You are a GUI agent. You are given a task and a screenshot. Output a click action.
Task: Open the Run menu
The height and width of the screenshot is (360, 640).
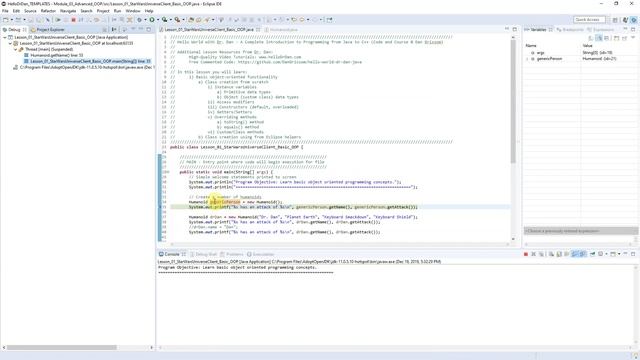pos(118,11)
